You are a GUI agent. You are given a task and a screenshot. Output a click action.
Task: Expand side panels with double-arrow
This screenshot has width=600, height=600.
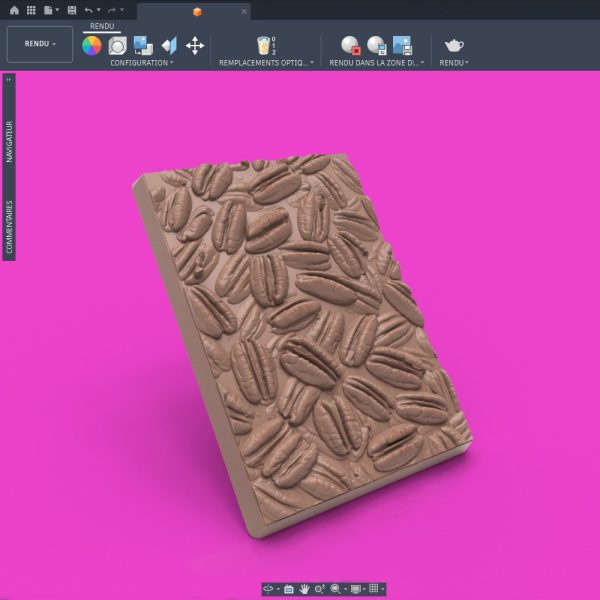tap(9, 80)
